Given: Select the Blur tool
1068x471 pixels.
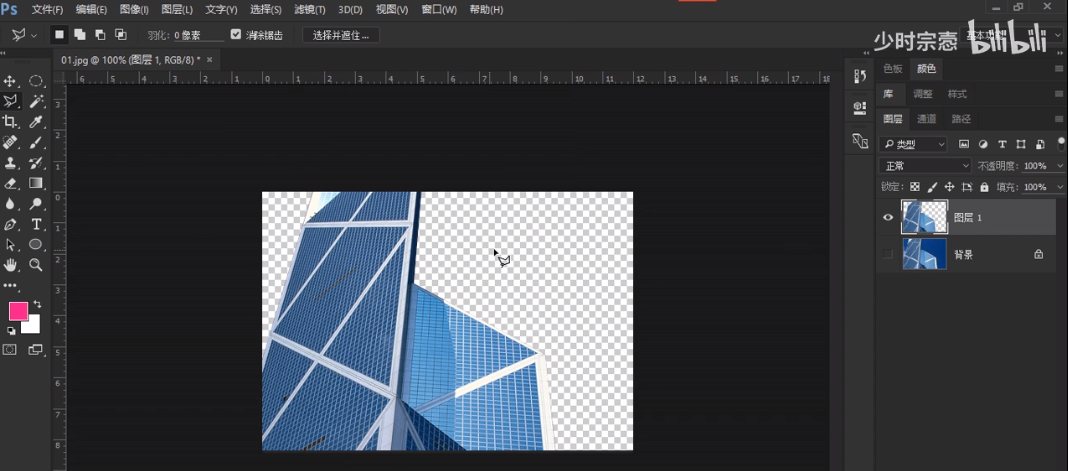Looking at the screenshot, I should (10, 204).
